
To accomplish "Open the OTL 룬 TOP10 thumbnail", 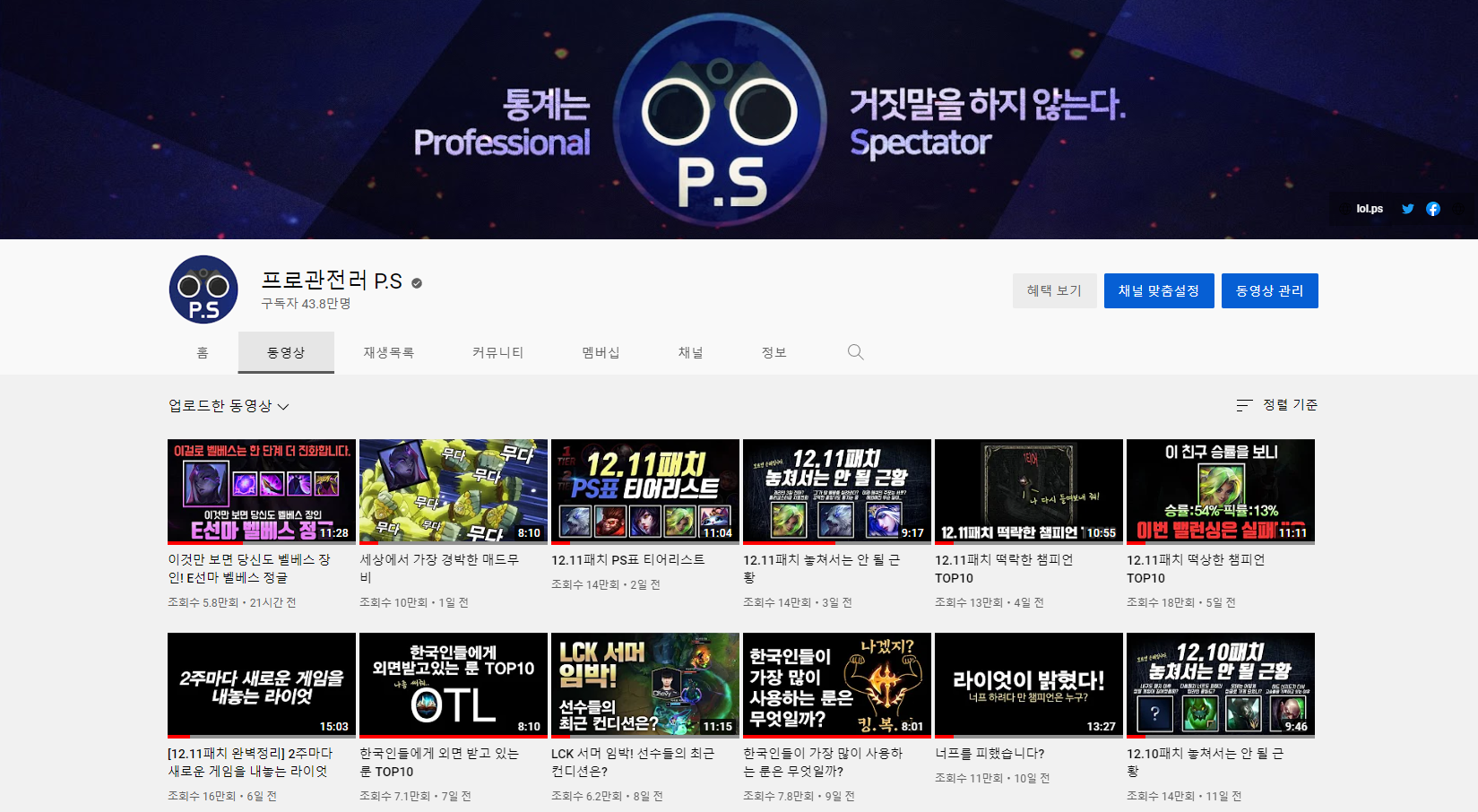I will (x=454, y=685).
